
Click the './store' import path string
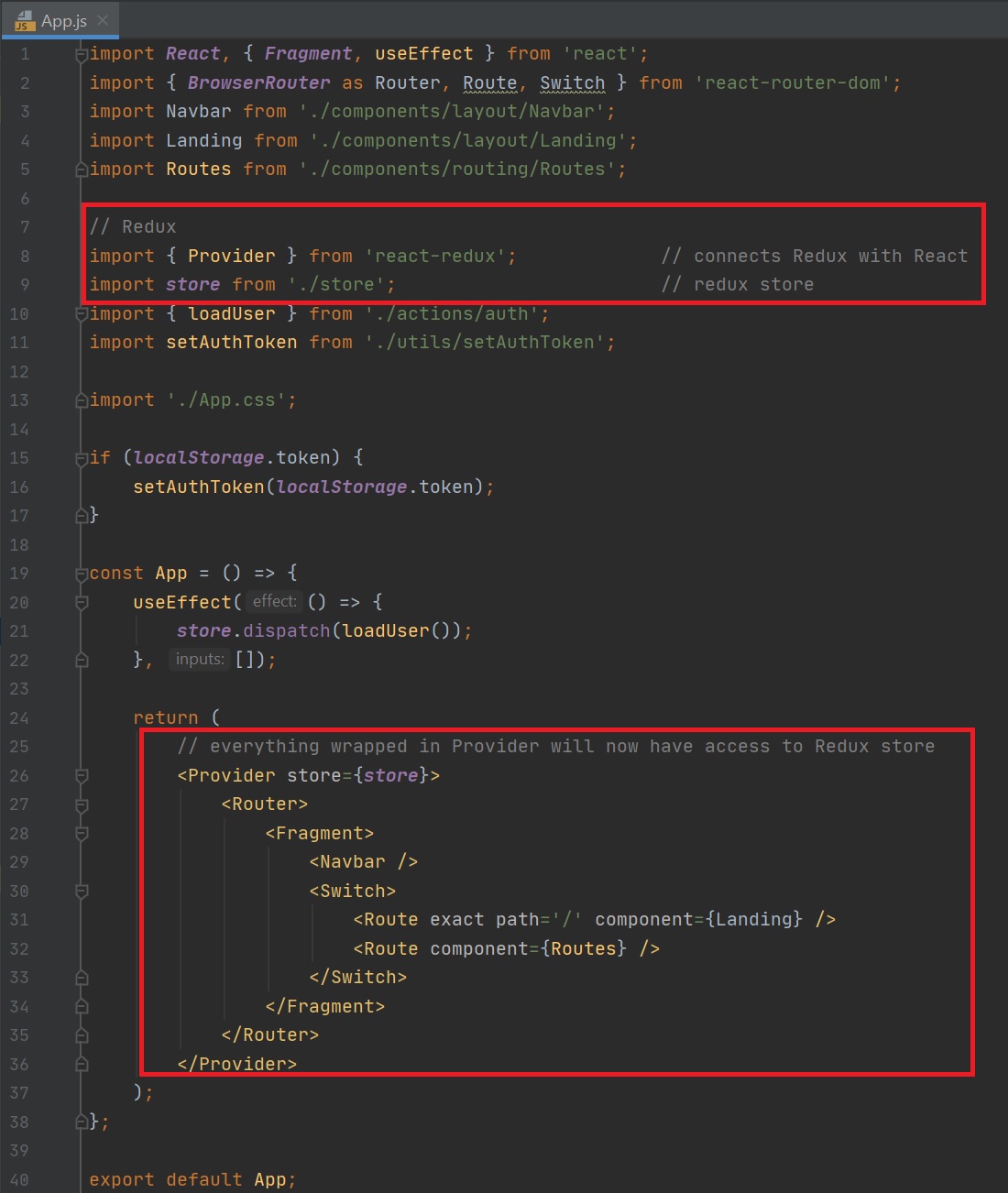341,285
